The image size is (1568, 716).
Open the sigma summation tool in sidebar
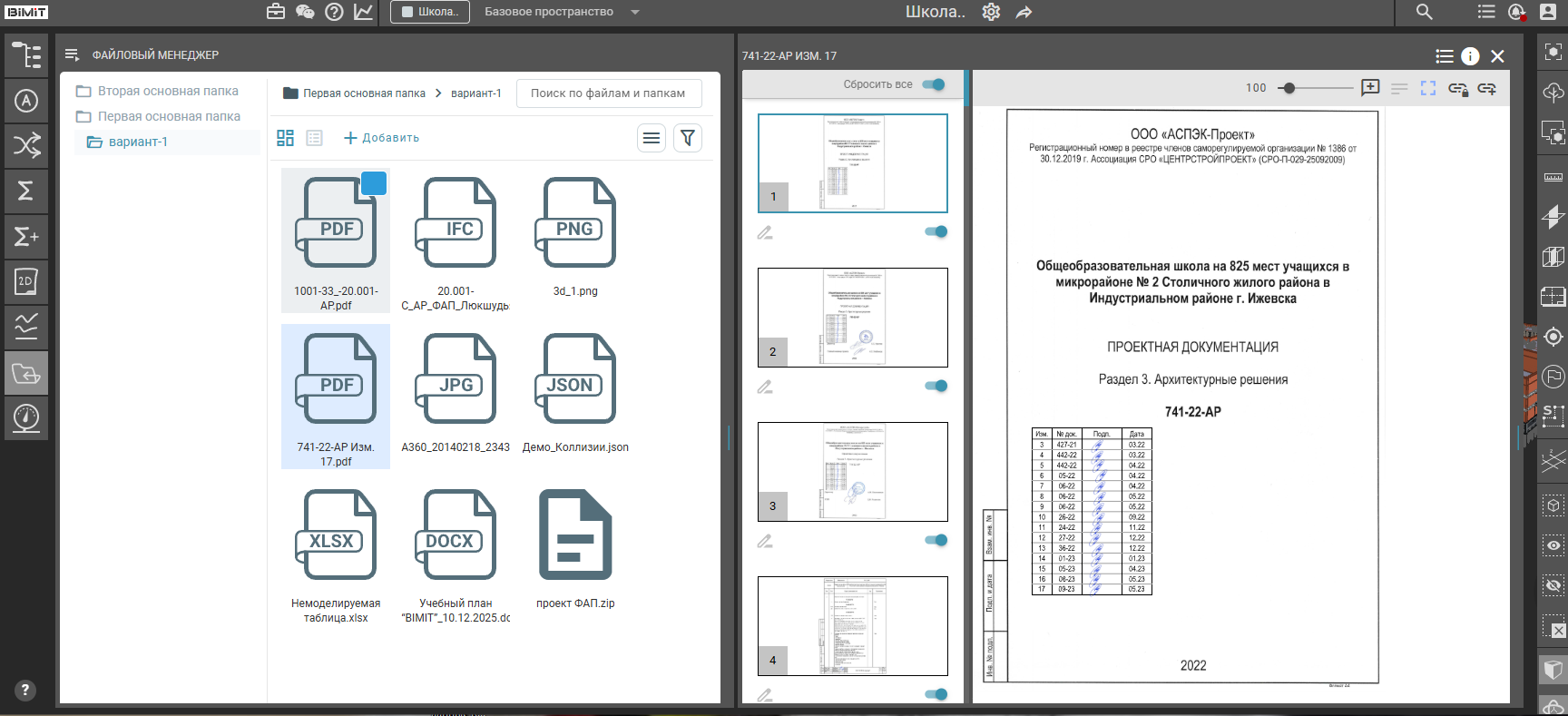click(26, 191)
